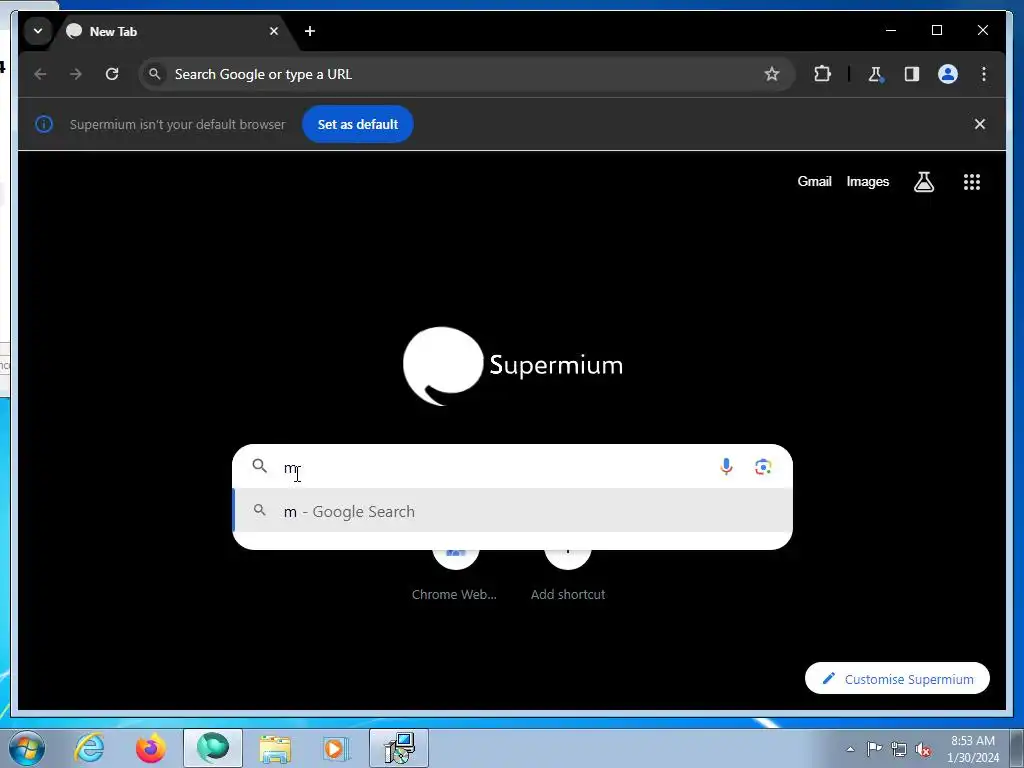Launch Firefox from taskbar
Screen dimensions: 1024x768
coord(151,748)
